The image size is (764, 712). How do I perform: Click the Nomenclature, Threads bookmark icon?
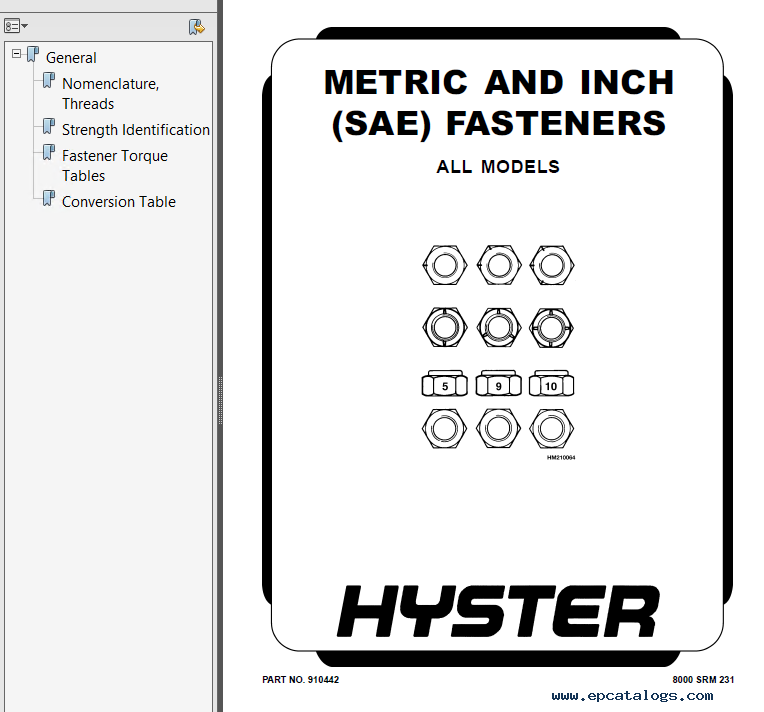[49, 80]
